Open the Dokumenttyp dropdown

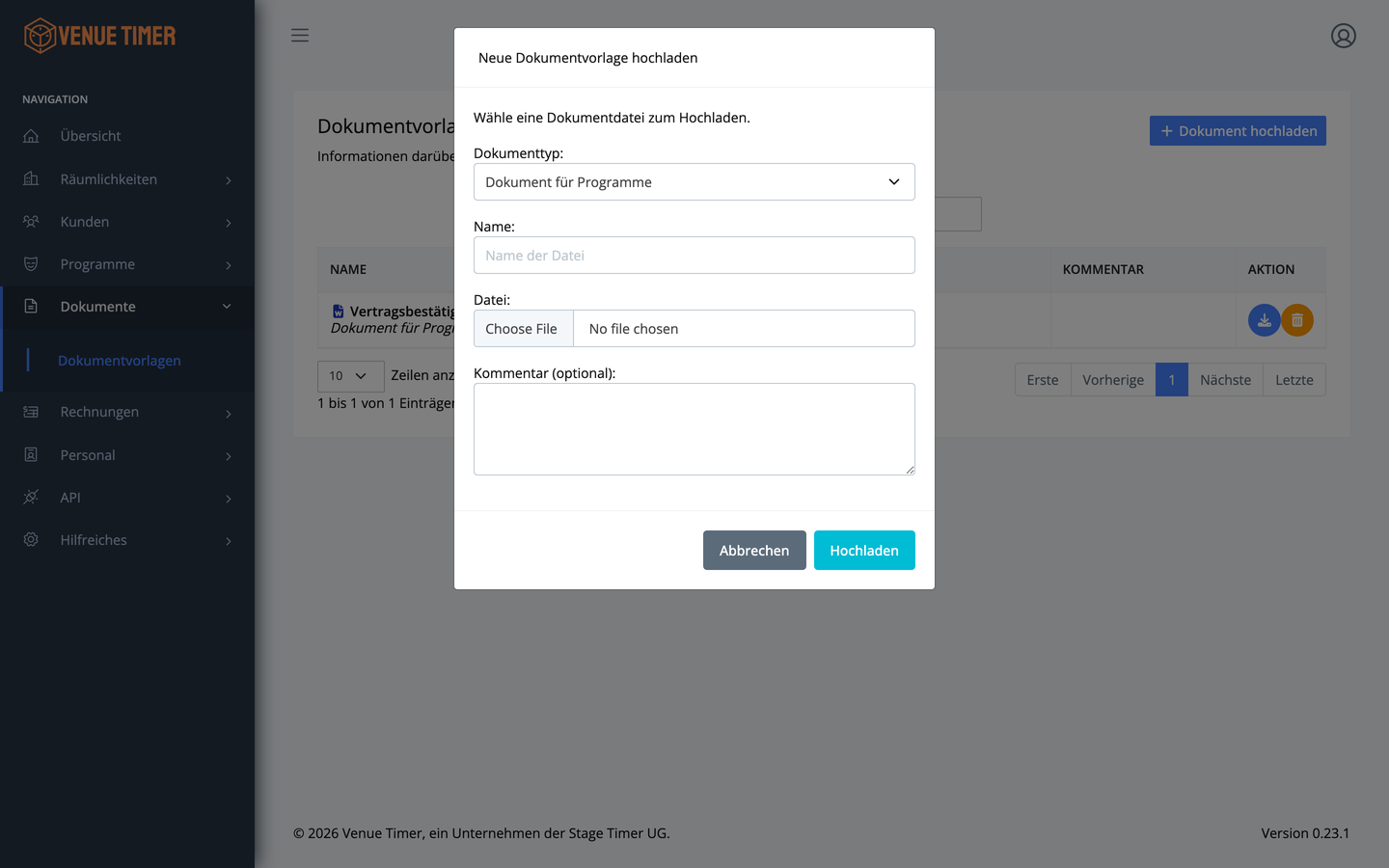point(694,182)
